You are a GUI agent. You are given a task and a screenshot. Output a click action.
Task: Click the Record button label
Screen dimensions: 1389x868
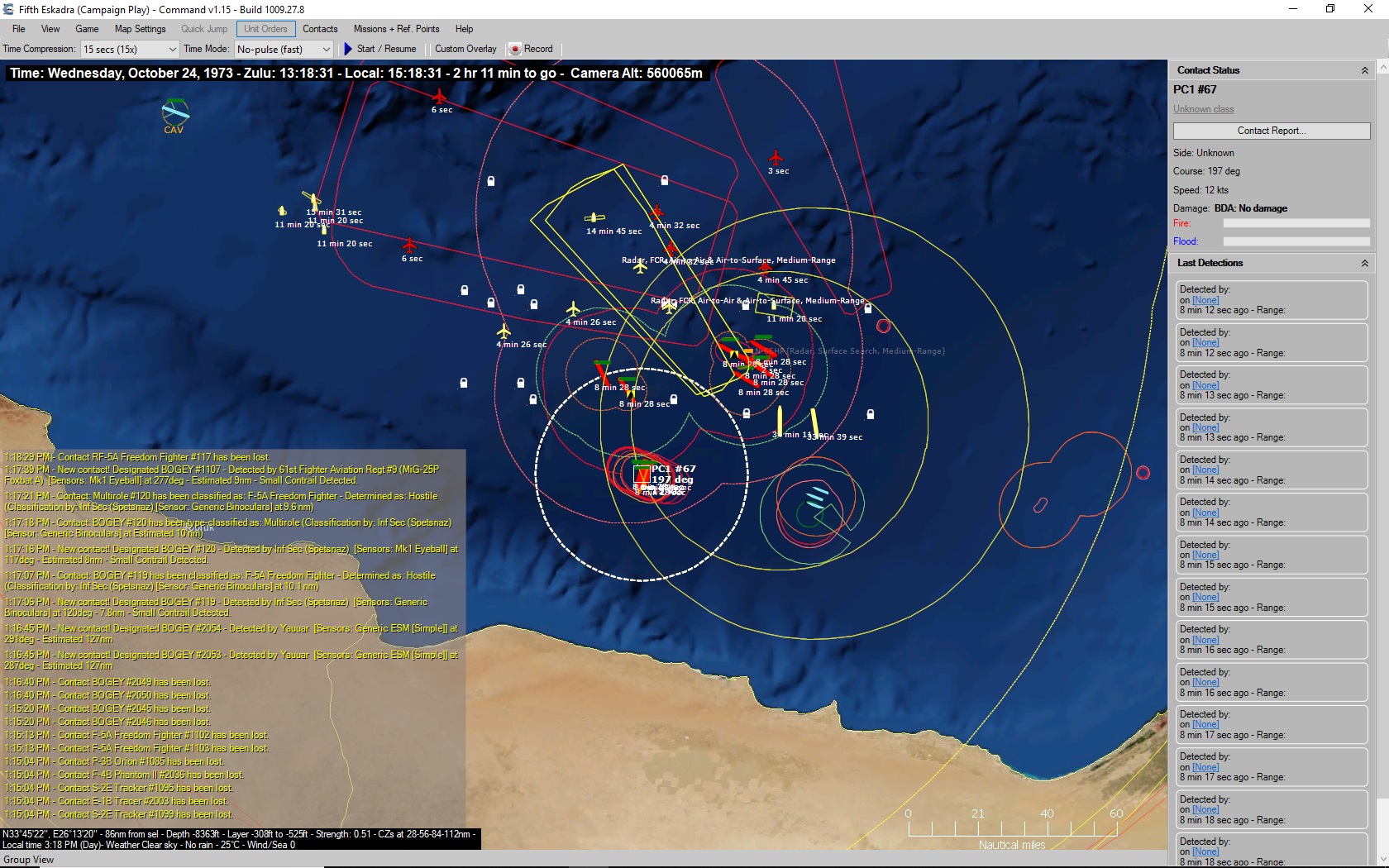pyautogui.click(x=538, y=49)
